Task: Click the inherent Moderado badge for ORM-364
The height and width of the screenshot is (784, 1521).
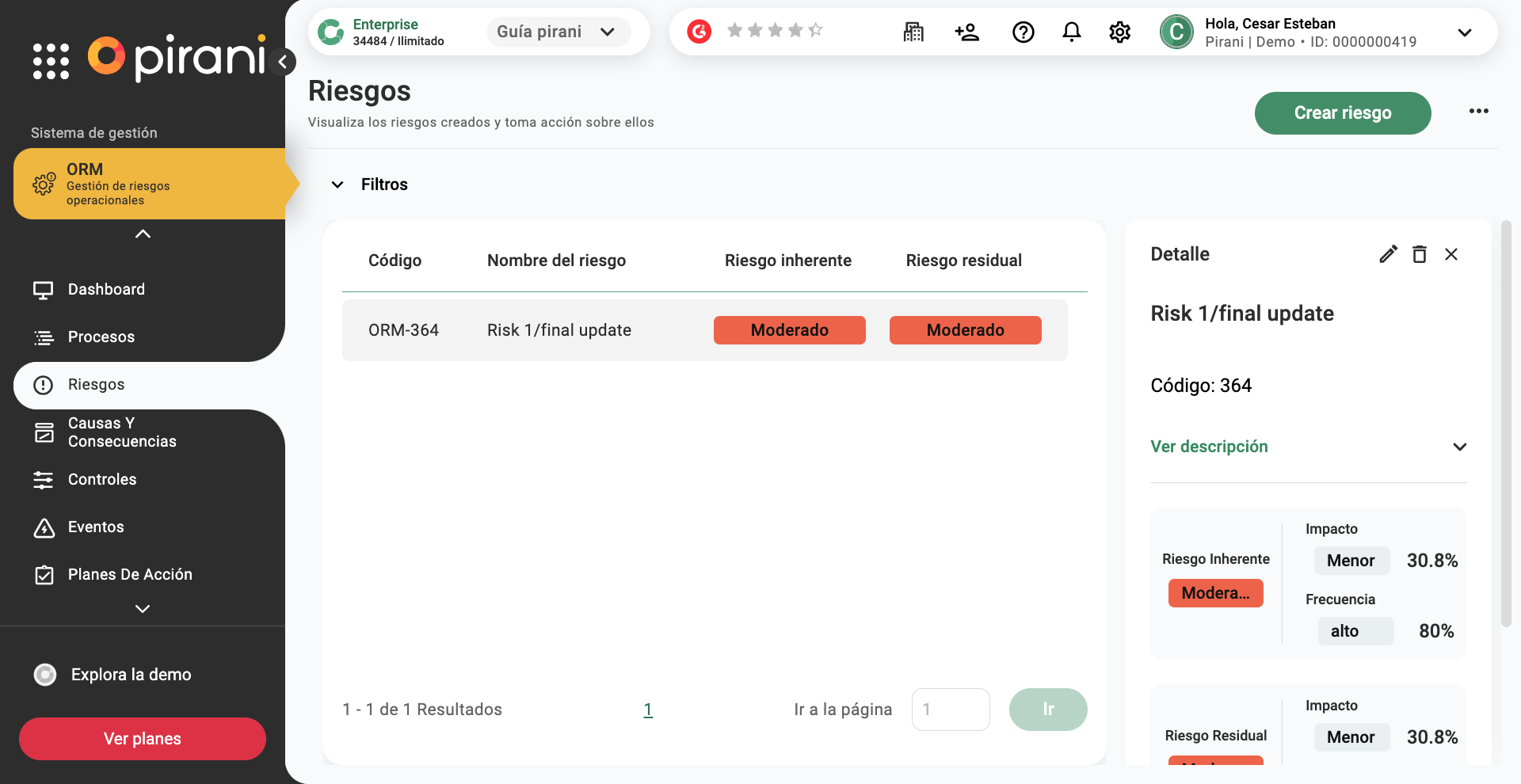Action: [789, 330]
